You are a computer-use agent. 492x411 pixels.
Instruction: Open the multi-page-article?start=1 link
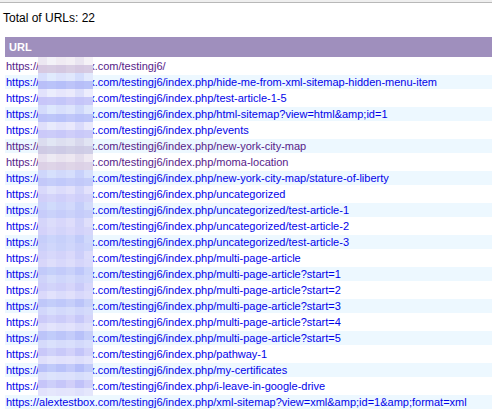[x=173, y=274]
